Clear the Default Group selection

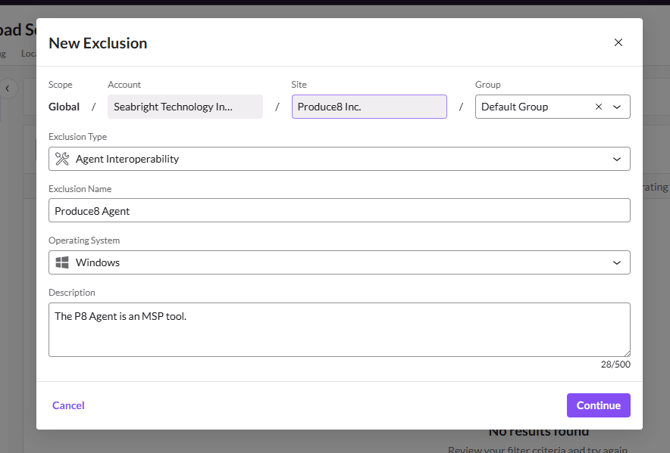tap(599, 107)
